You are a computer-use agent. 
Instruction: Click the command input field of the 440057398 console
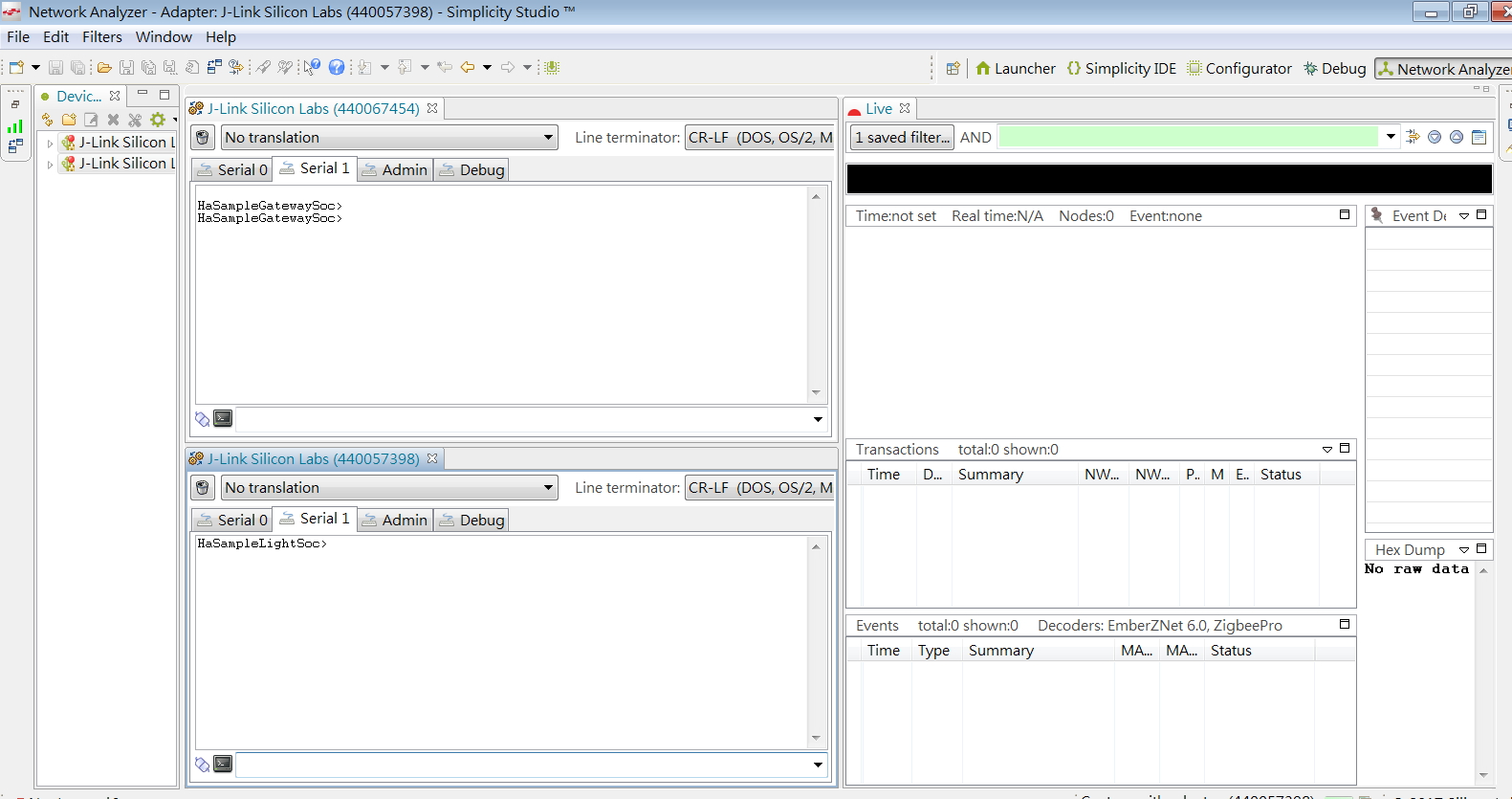(522, 765)
